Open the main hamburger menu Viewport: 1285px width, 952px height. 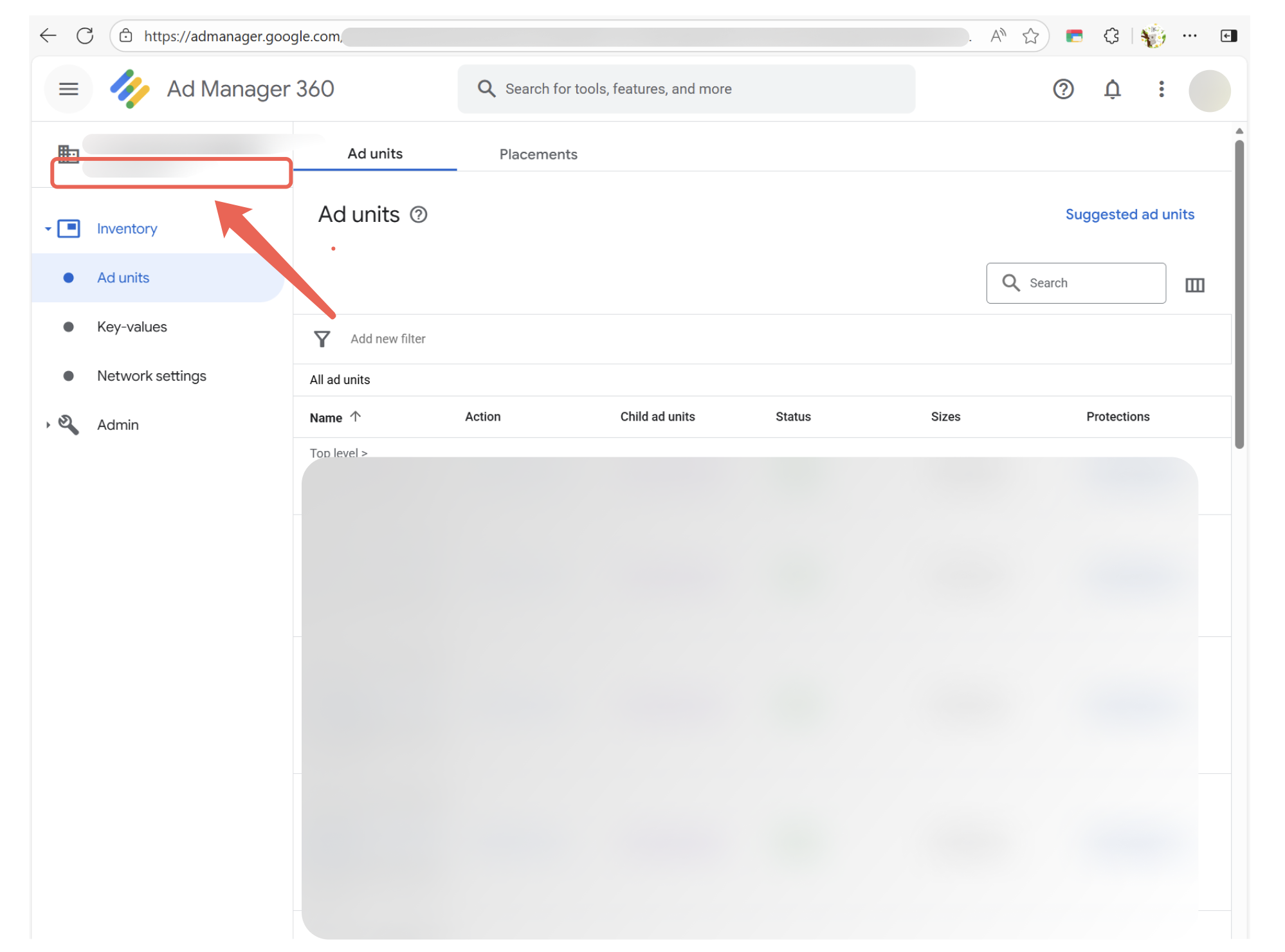[68, 89]
